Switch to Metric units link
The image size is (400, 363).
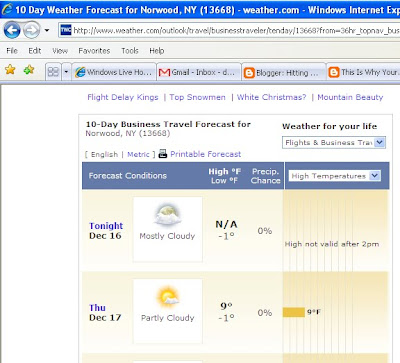point(138,155)
